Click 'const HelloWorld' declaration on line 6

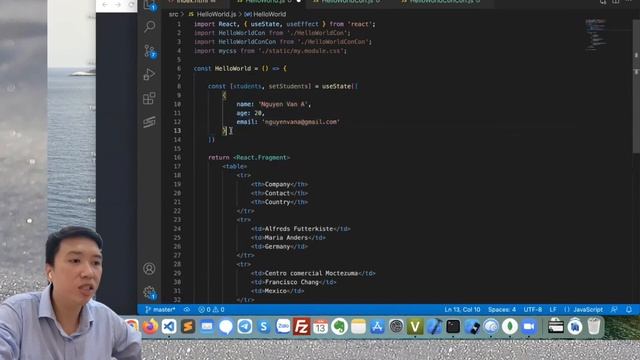pyautogui.click(x=222, y=69)
